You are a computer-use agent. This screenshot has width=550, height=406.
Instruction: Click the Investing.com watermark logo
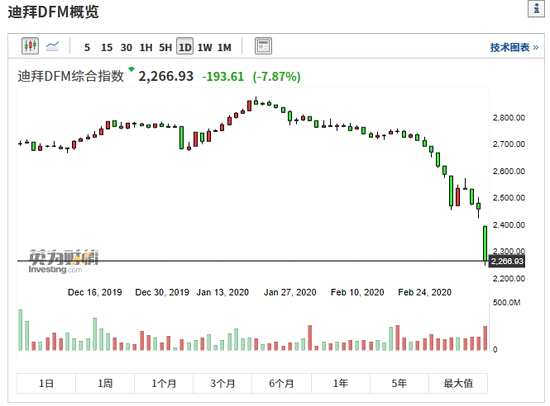pyautogui.click(x=63, y=261)
